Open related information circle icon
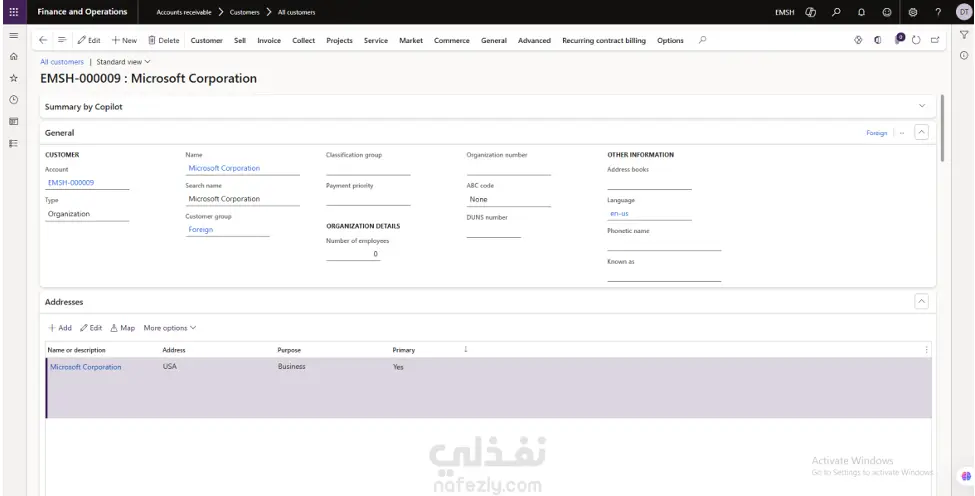Image resolution: width=975 pixels, height=496 pixels. coord(964,55)
